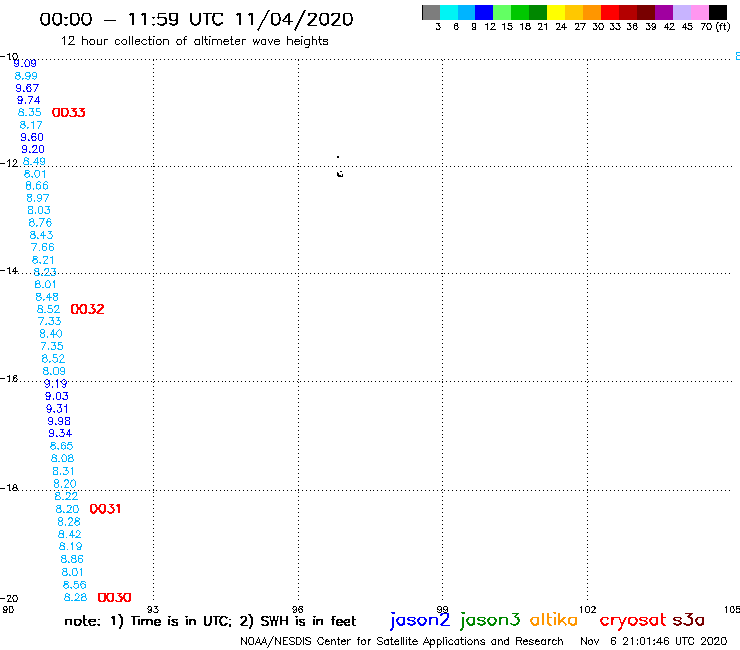Click the lavender swatch in the color scale
The image size is (740, 650).
(681, 12)
